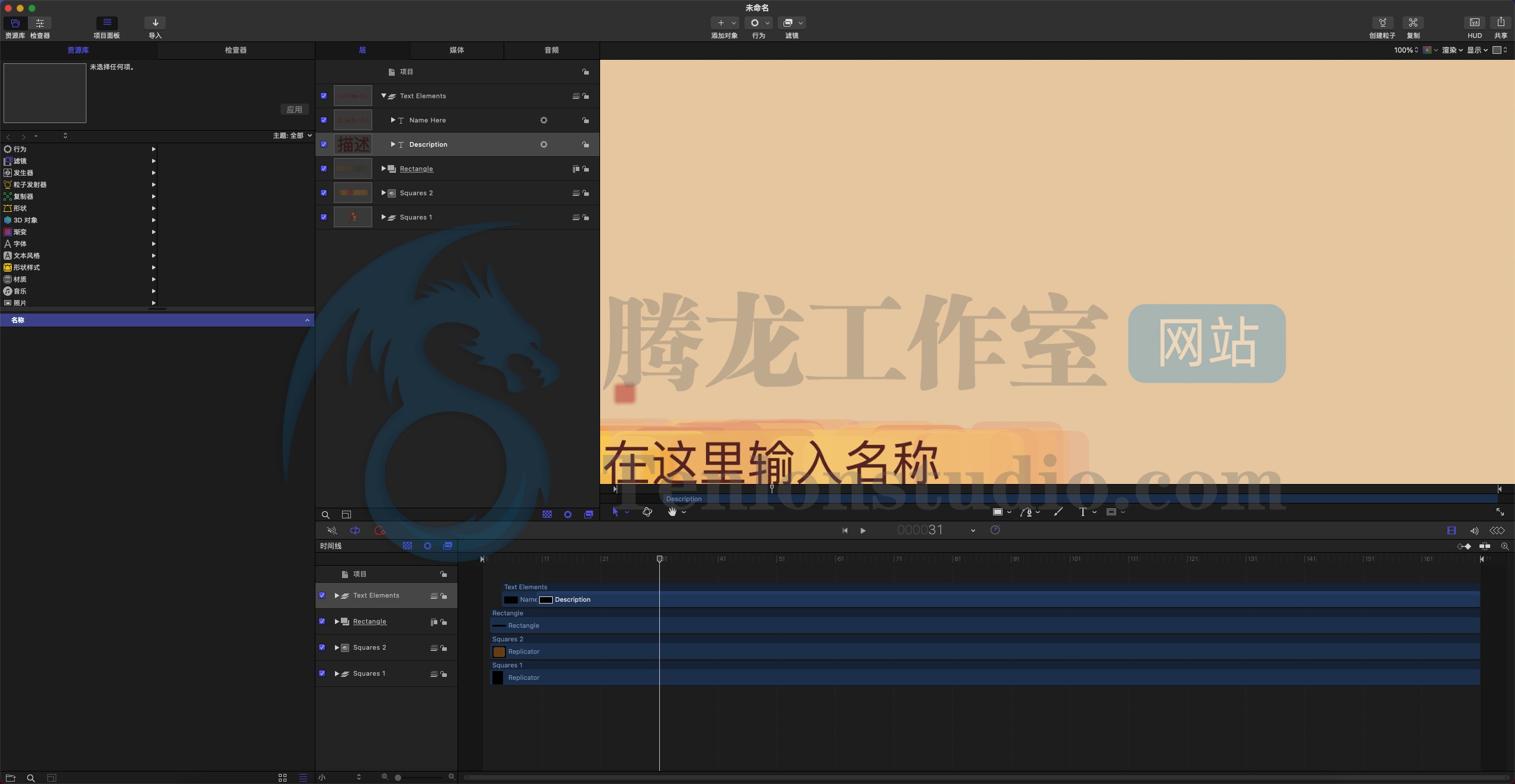1515x784 pixels.
Task: Uncheck Rectangle checkbox in Timeline list
Action: (x=322, y=621)
